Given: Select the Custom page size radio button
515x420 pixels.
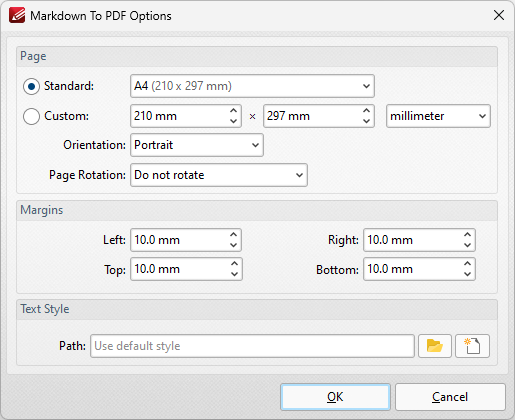Looking at the screenshot, I should [31, 116].
